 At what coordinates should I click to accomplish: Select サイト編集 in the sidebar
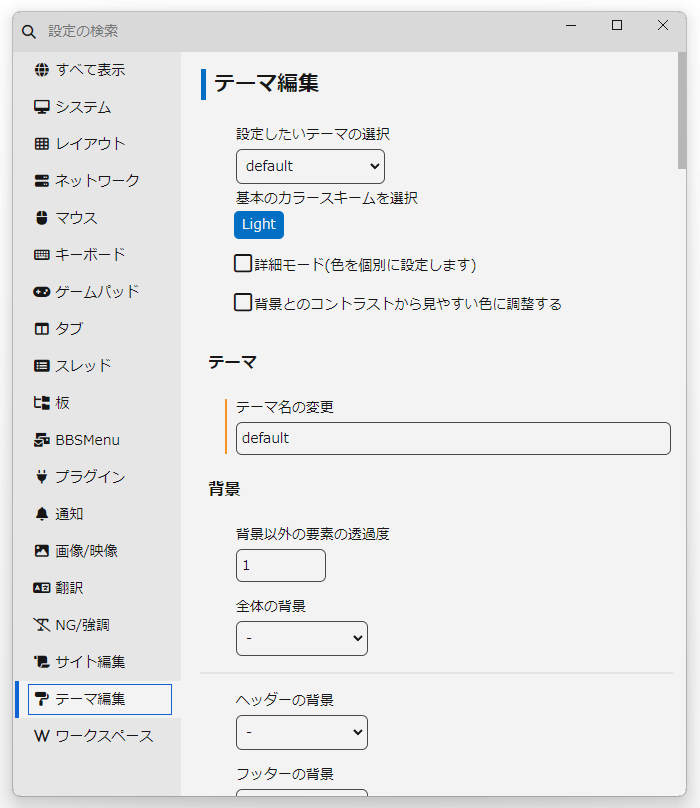click(90, 662)
